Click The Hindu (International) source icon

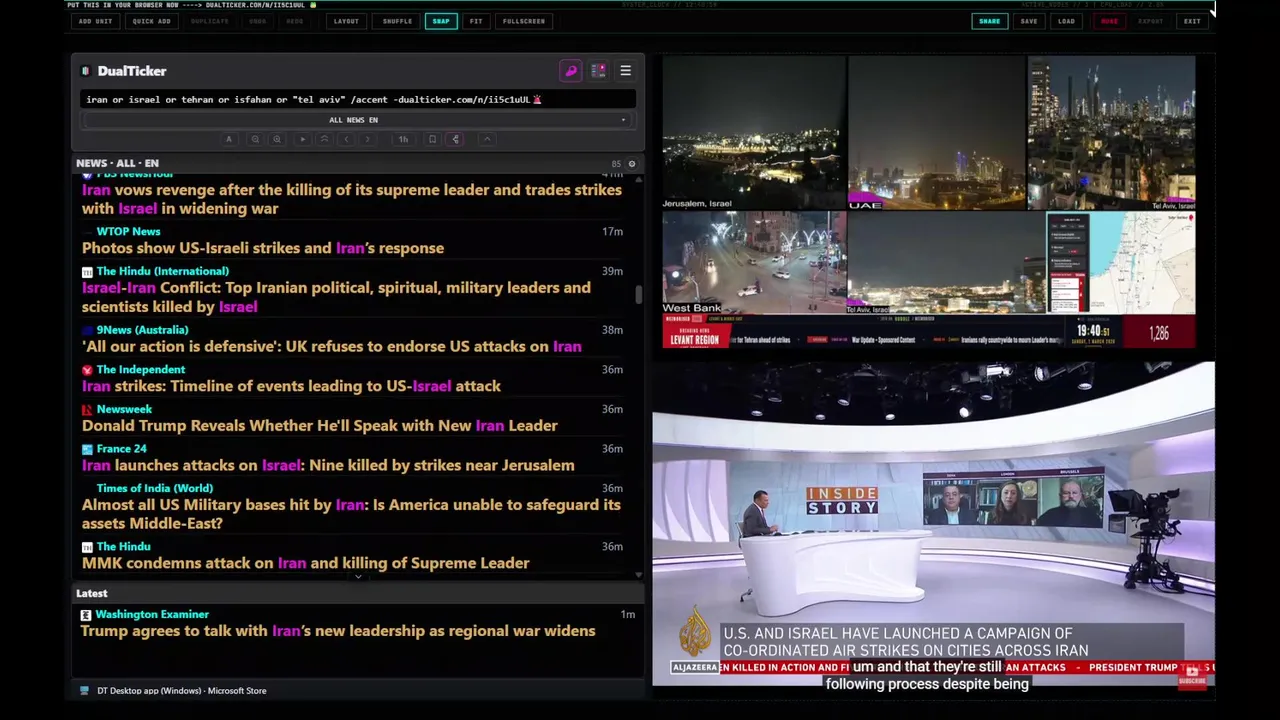pyautogui.click(x=87, y=271)
